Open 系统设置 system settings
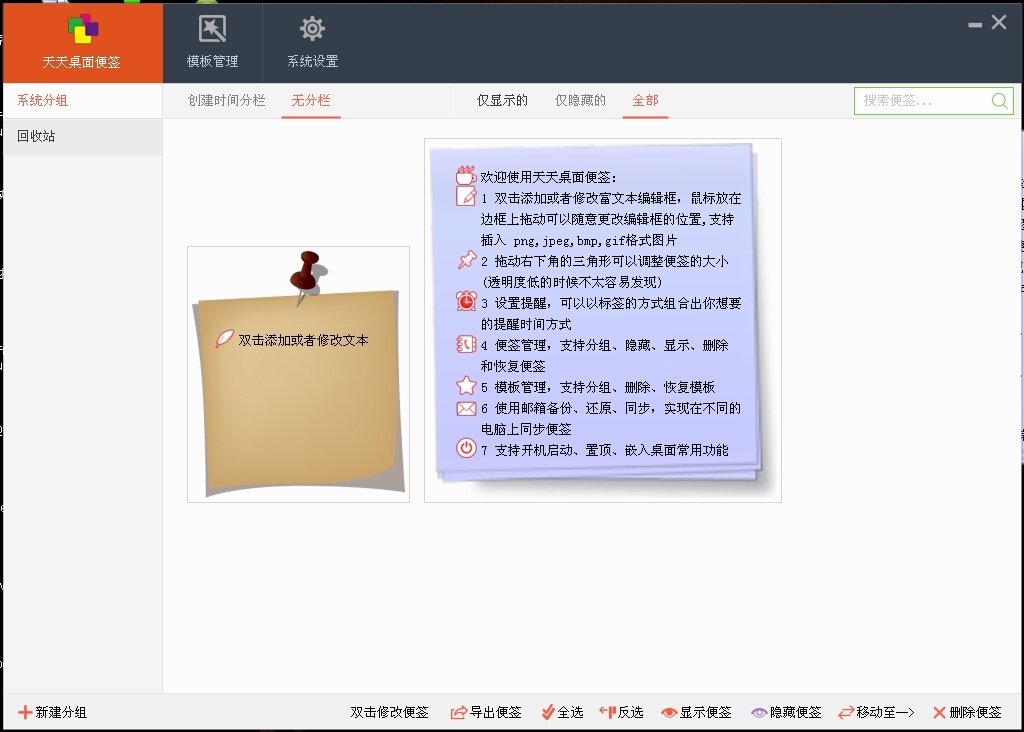Image resolution: width=1024 pixels, height=732 pixels. tap(313, 43)
